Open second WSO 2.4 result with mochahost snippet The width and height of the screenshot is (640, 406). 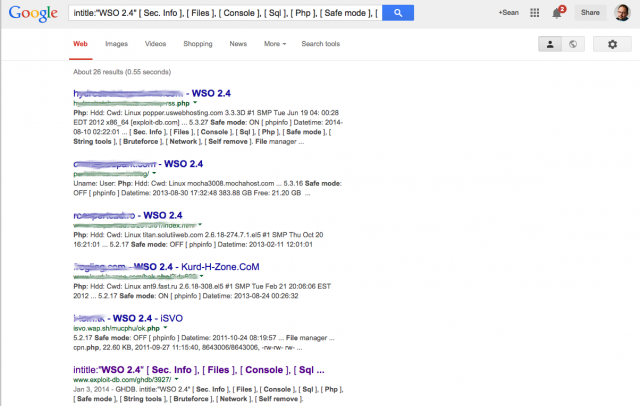click(138, 164)
